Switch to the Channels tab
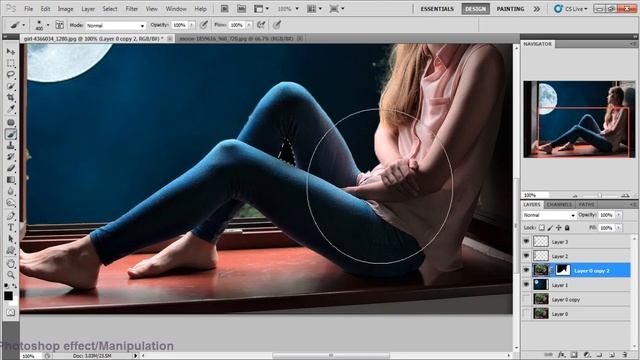The image size is (640, 360). click(559, 204)
